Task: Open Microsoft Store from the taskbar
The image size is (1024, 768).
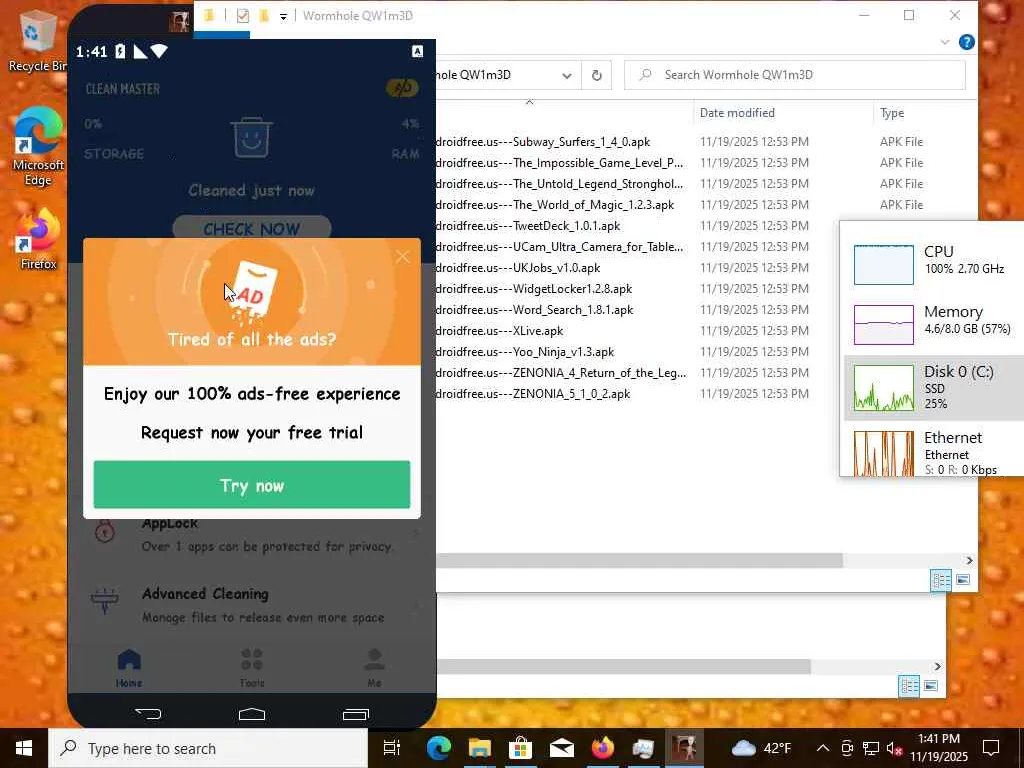Action: pyautogui.click(x=520, y=748)
